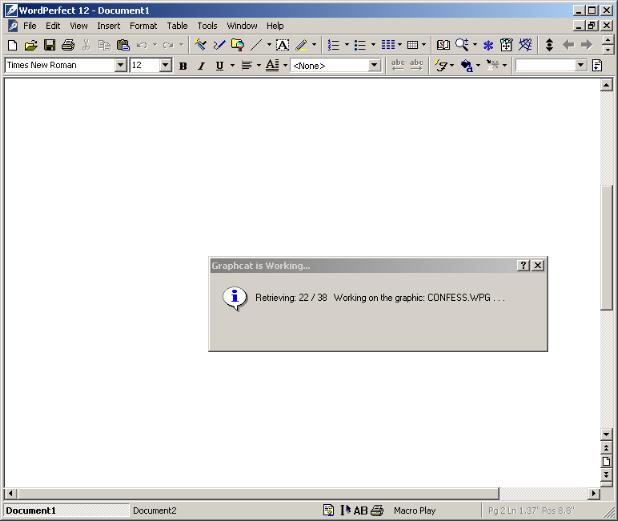Save the document with floppy icon
The image size is (618, 521).
click(x=49, y=45)
